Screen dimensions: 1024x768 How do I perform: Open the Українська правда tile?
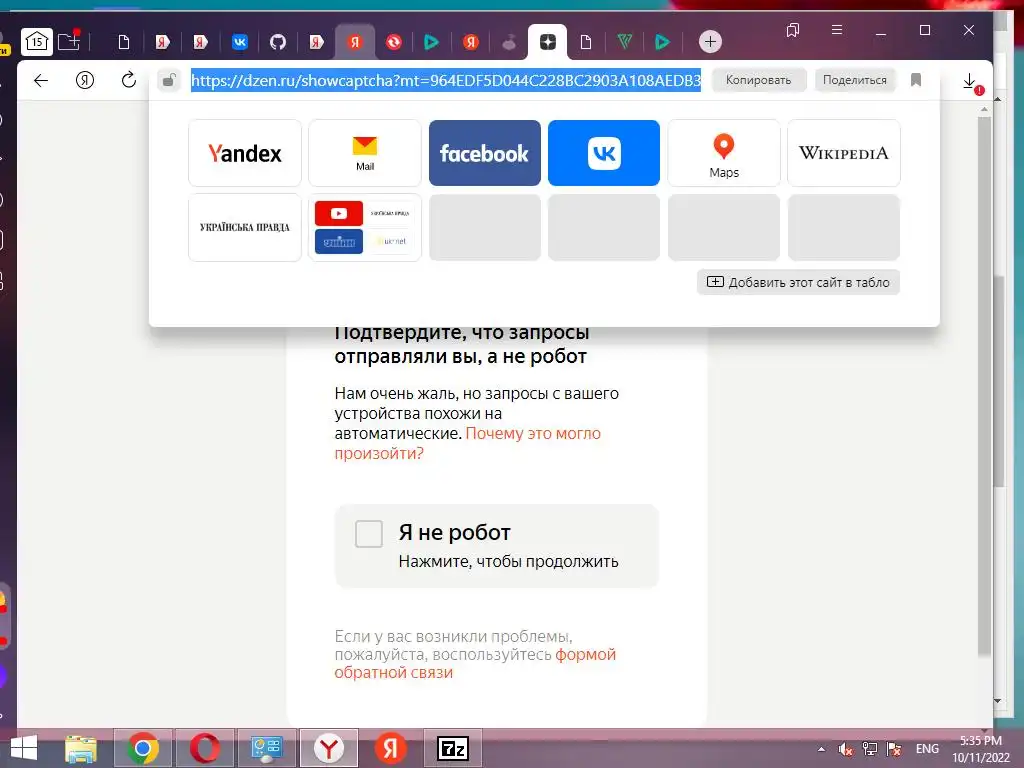[x=245, y=227]
